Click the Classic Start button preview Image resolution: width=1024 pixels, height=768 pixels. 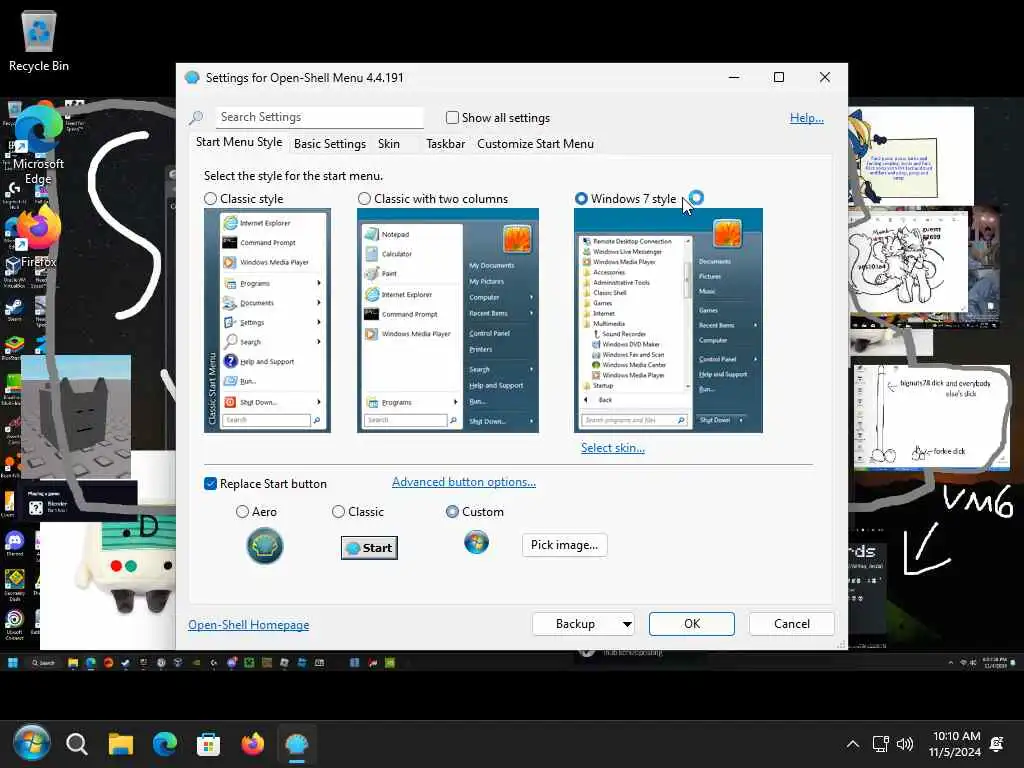370,548
